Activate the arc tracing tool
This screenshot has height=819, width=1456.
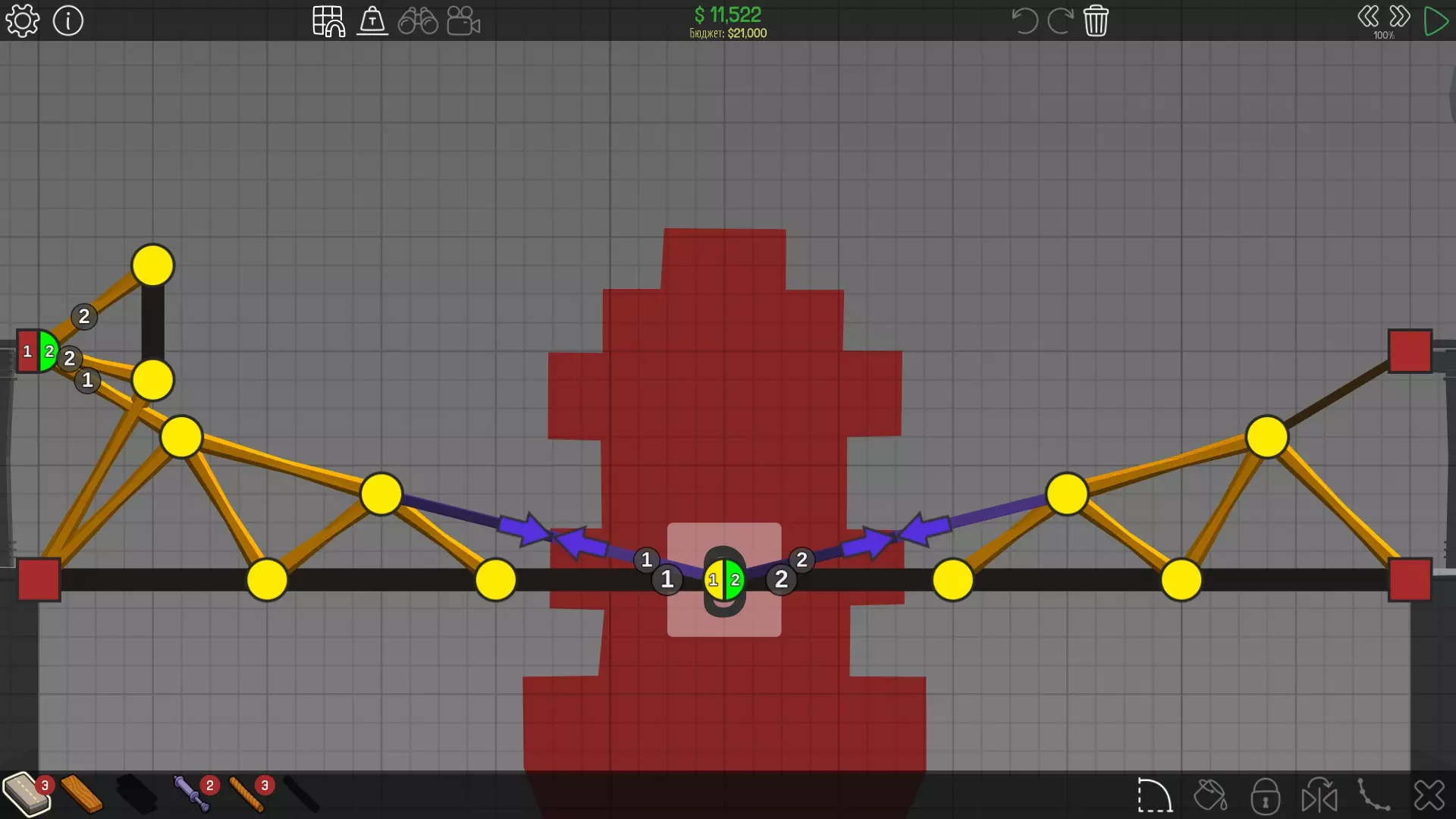tap(1154, 796)
